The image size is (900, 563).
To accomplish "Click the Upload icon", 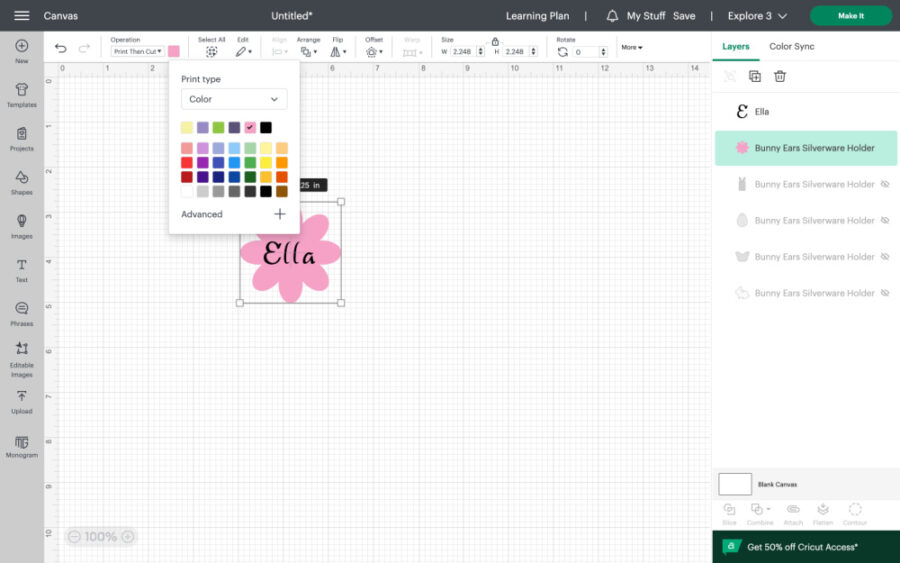I will tap(21, 401).
